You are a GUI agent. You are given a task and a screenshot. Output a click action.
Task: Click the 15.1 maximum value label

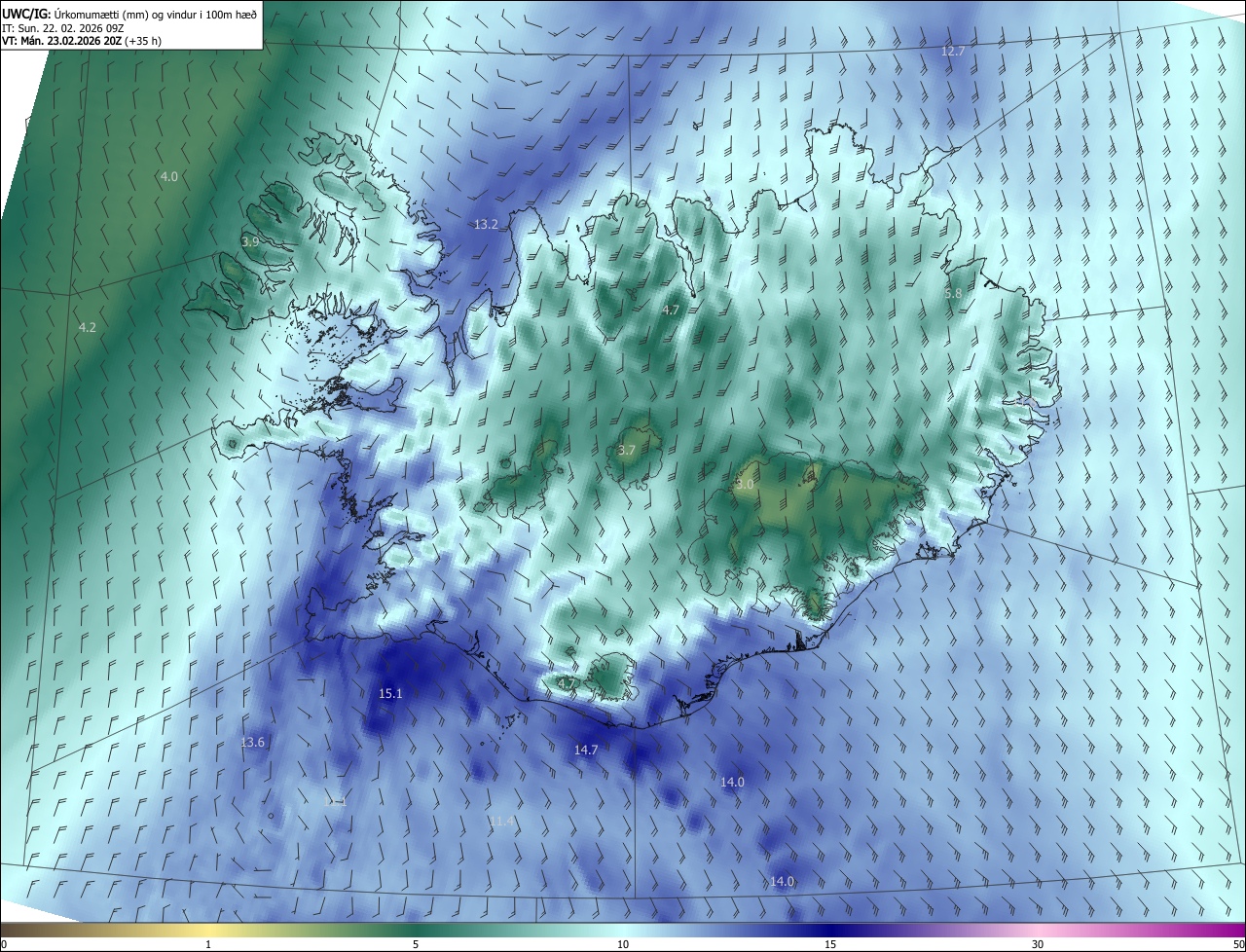(390, 693)
